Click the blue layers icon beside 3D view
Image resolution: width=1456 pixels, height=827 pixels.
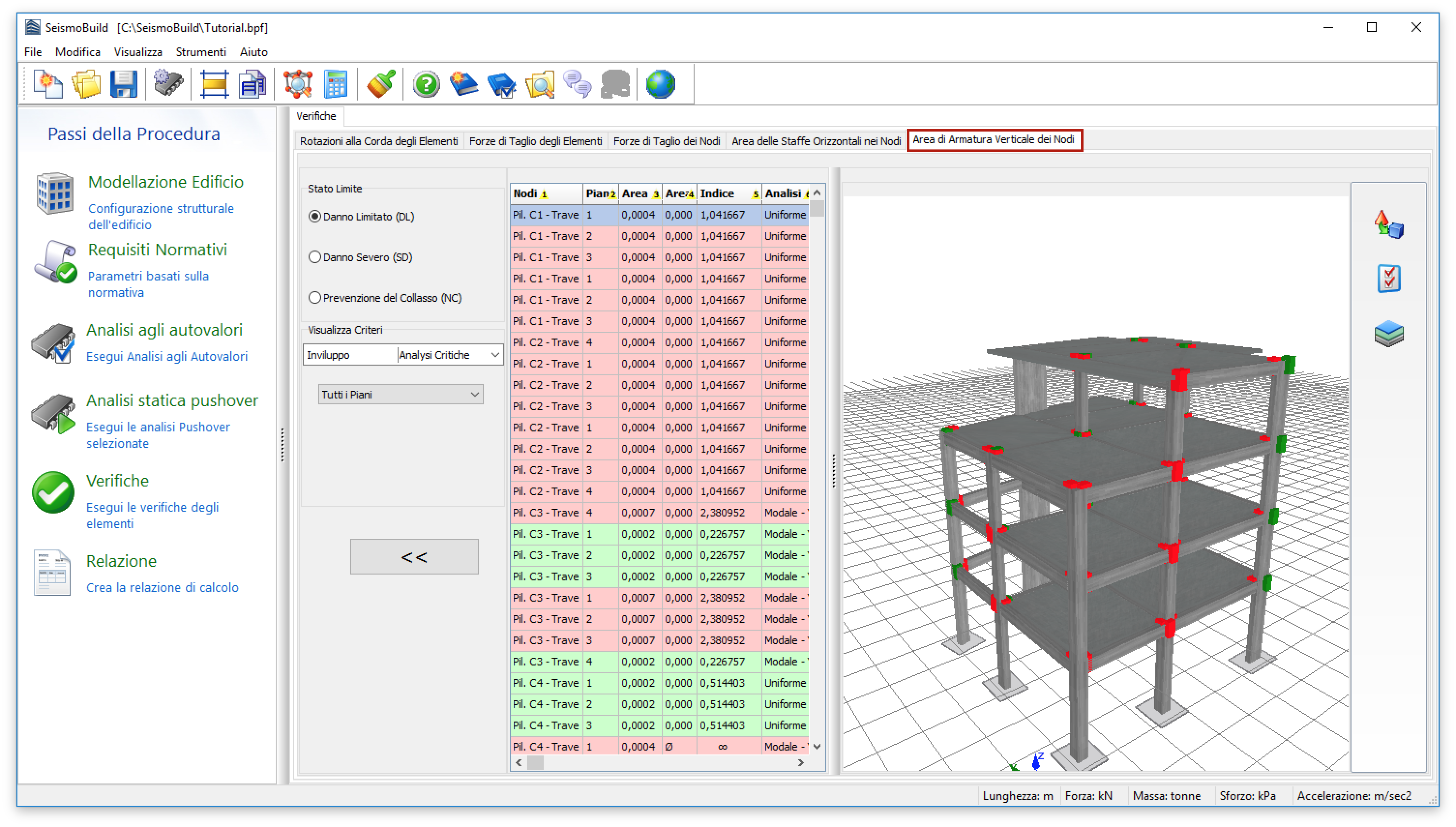[x=1388, y=333]
